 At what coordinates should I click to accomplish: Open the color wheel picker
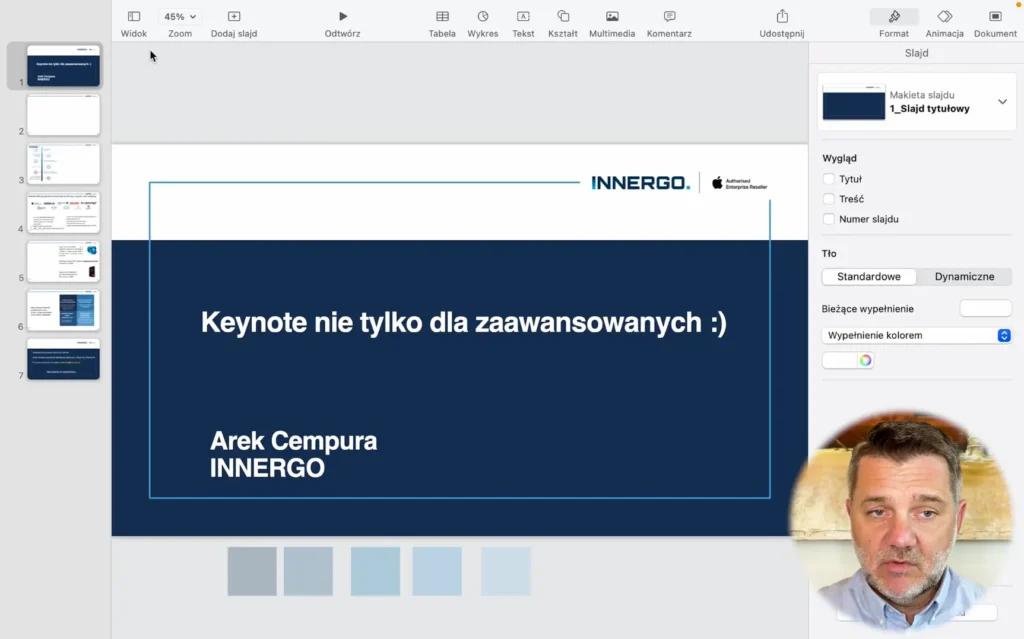point(865,360)
